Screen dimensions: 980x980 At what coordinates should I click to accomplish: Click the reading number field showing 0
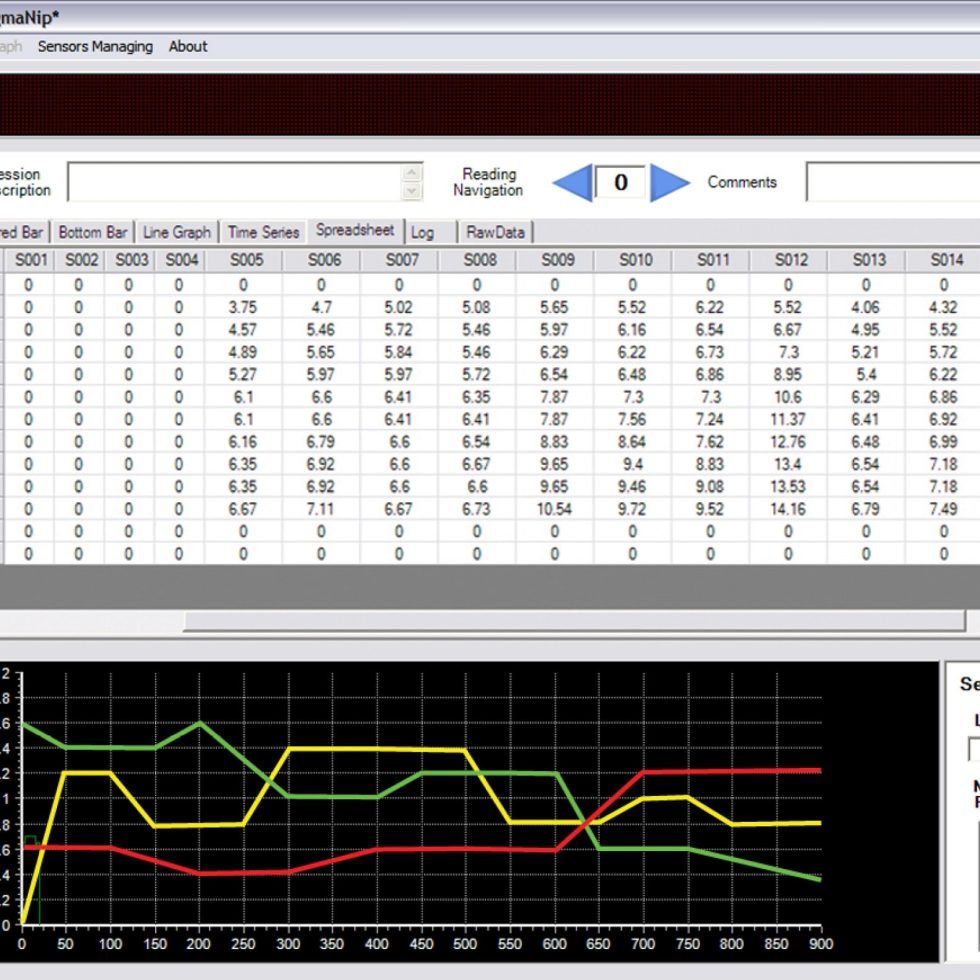[x=620, y=182]
